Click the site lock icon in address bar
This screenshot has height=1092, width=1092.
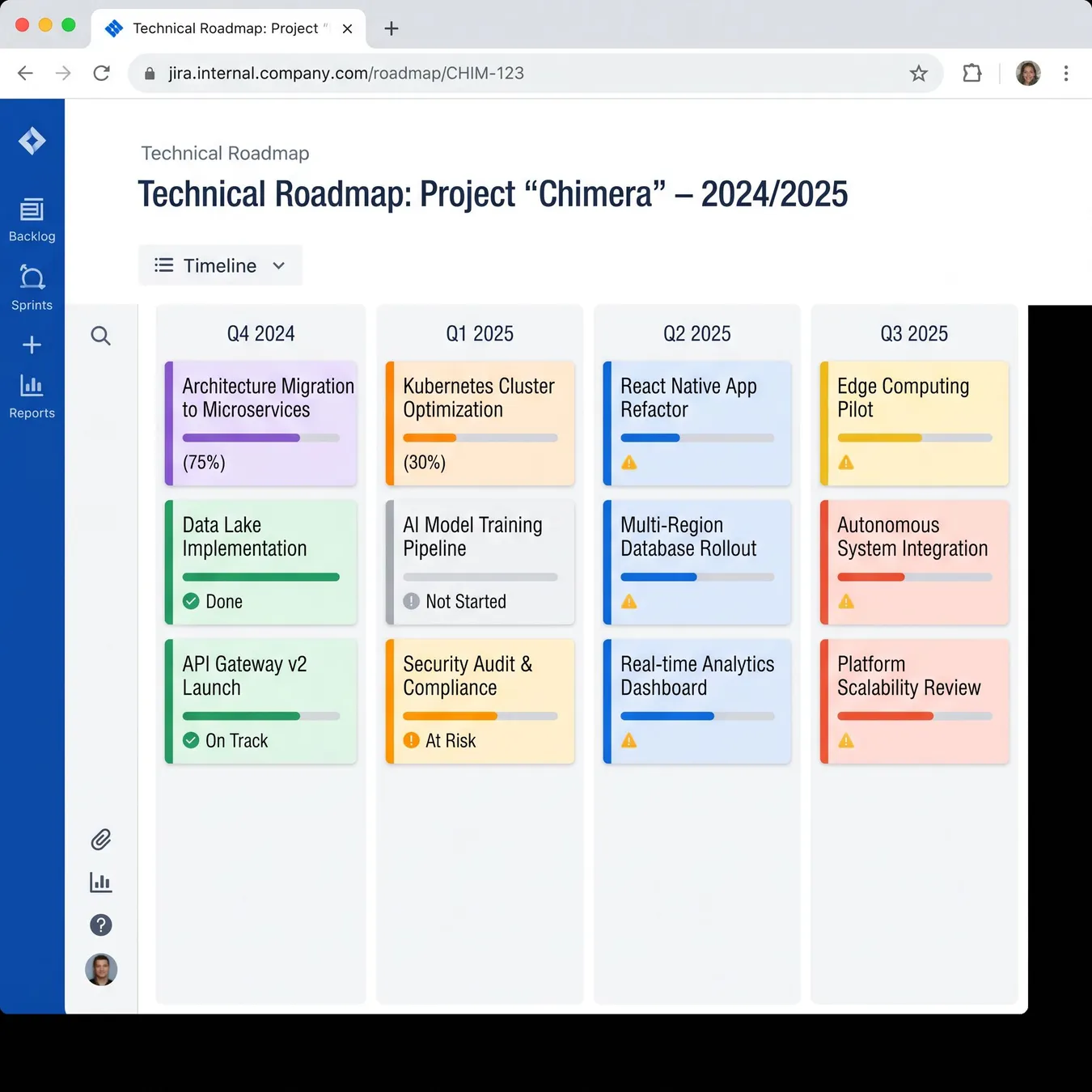pyautogui.click(x=150, y=74)
